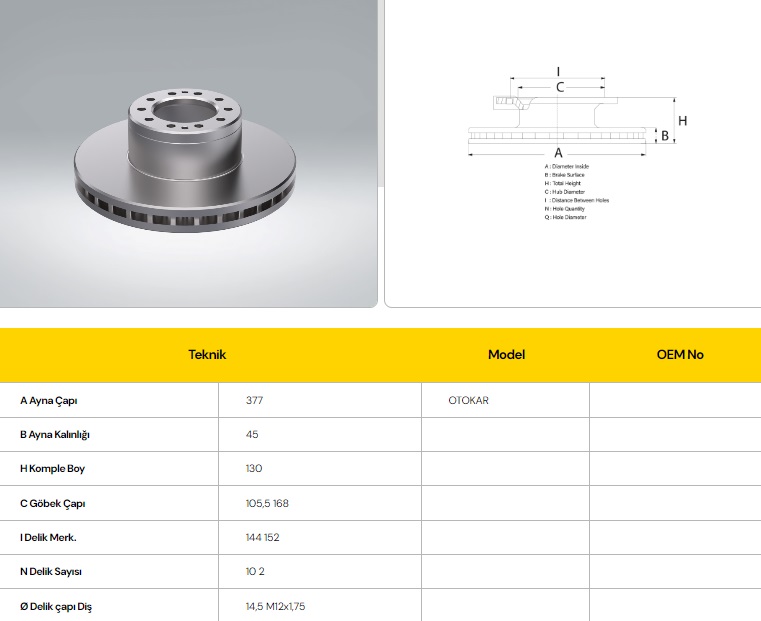Screen dimensions: 761x621
Task: Select the Teknik column header
Action: 207,355
